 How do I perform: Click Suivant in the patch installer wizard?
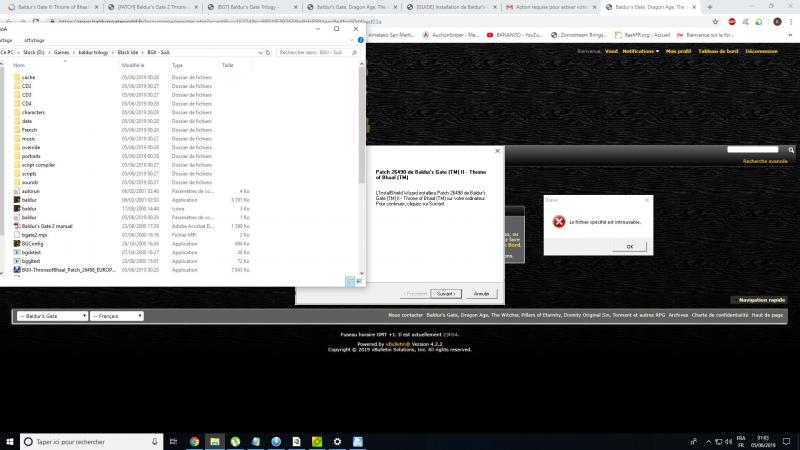point(445,294)
